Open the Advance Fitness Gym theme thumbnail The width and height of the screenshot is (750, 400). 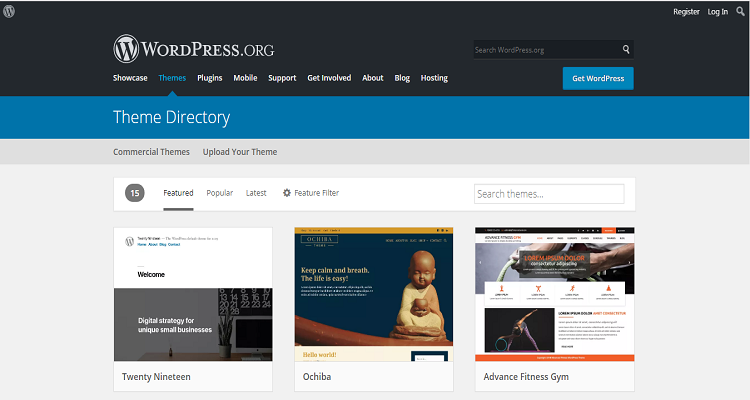555,294
